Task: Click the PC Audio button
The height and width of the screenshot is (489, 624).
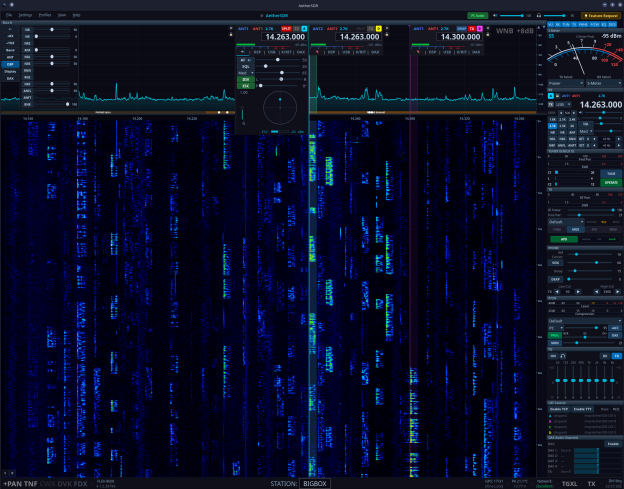Action: (x=478, y=16)
